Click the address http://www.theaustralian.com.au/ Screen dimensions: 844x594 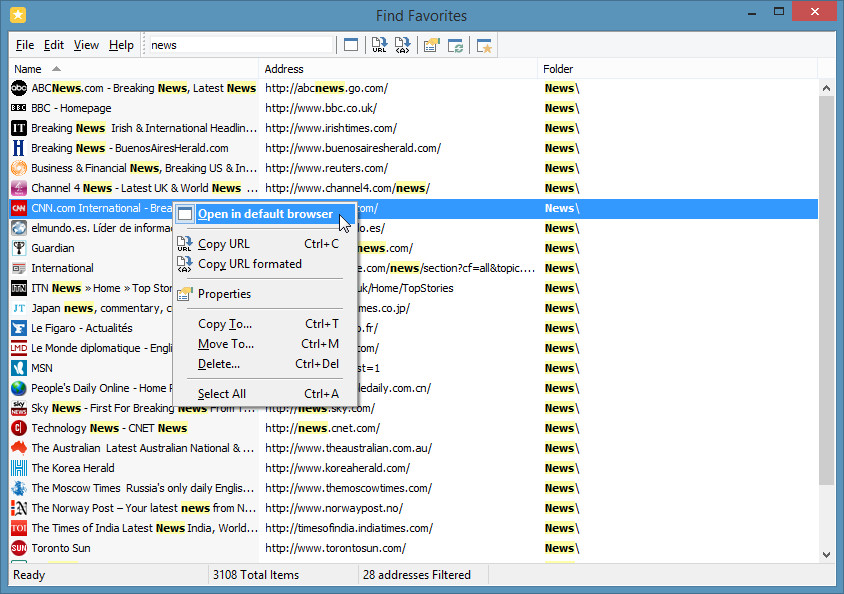348,448
